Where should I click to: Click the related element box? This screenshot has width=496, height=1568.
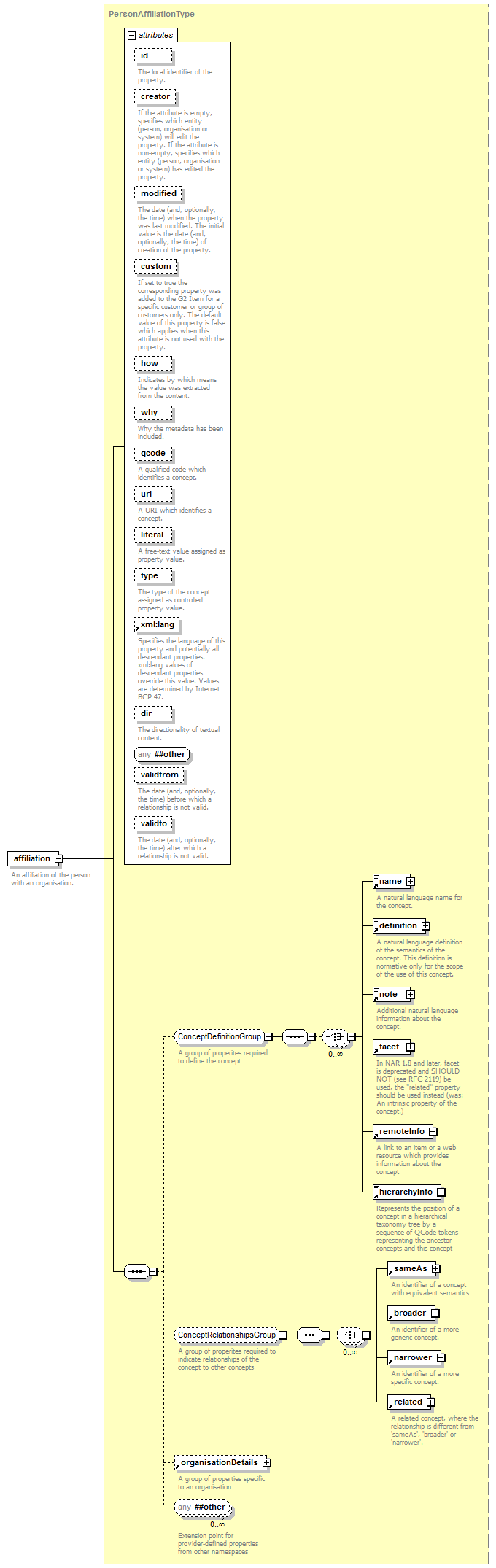click(x=408, y=1402)
